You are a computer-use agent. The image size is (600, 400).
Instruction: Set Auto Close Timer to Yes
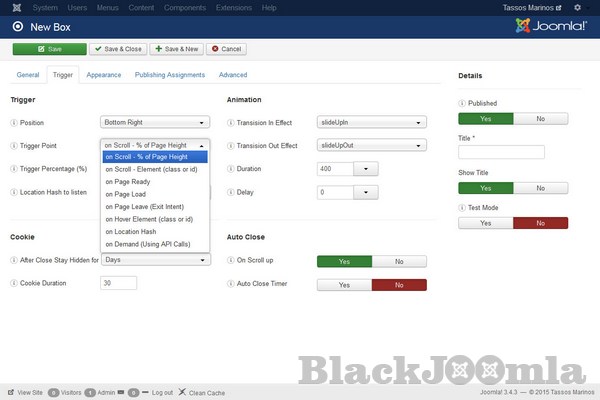[x=344, y=285]
